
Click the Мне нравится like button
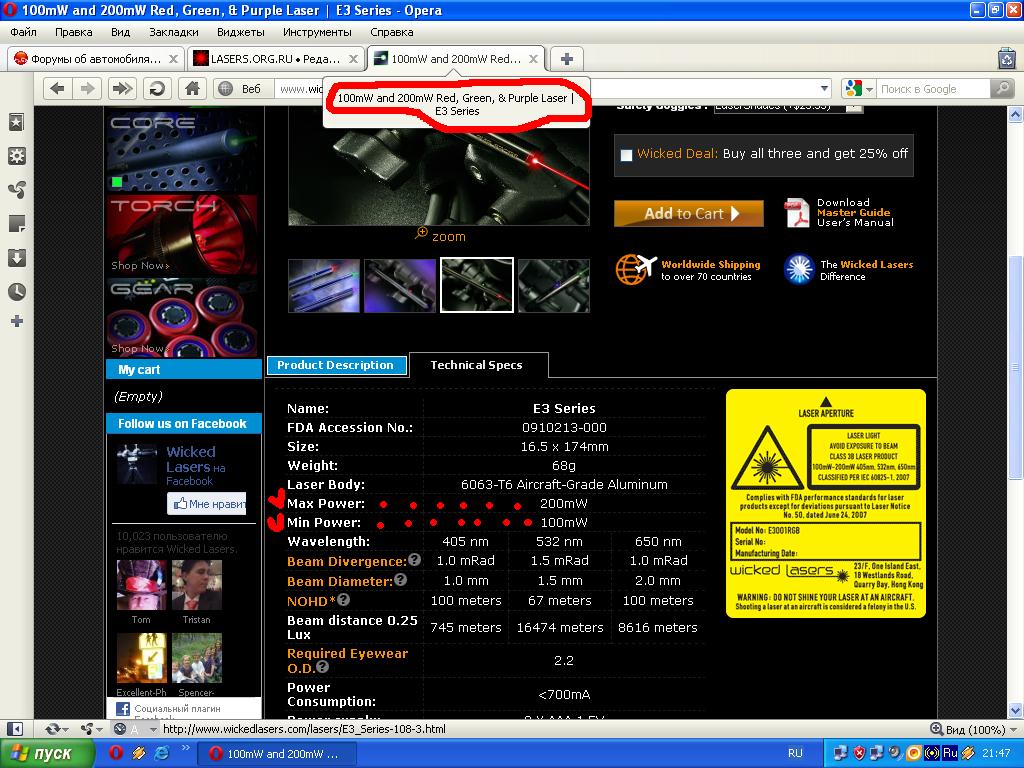click(x=206, y=504)
